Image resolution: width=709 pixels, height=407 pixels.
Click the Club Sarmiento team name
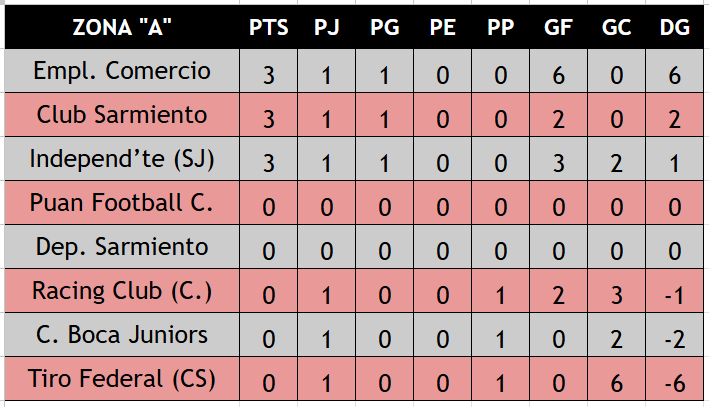click(x=122, y=114)
